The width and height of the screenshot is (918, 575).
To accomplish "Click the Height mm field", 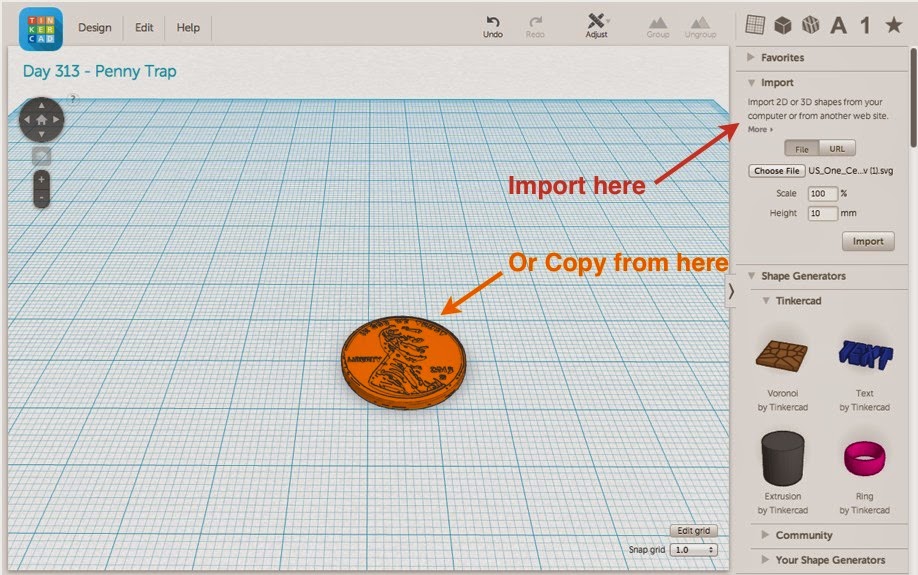I will pos(823,214).
